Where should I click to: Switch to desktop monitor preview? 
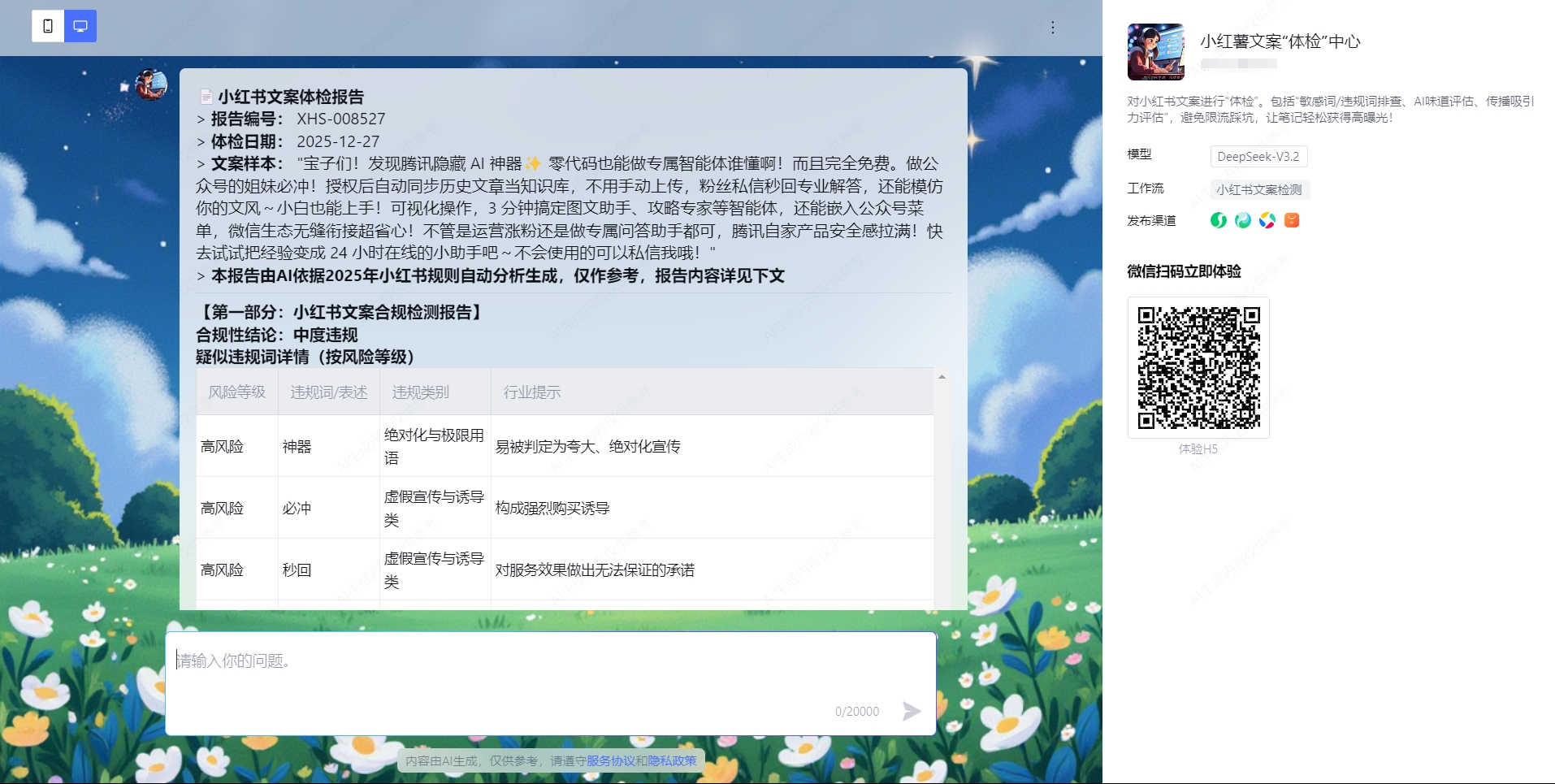[80, 26]
